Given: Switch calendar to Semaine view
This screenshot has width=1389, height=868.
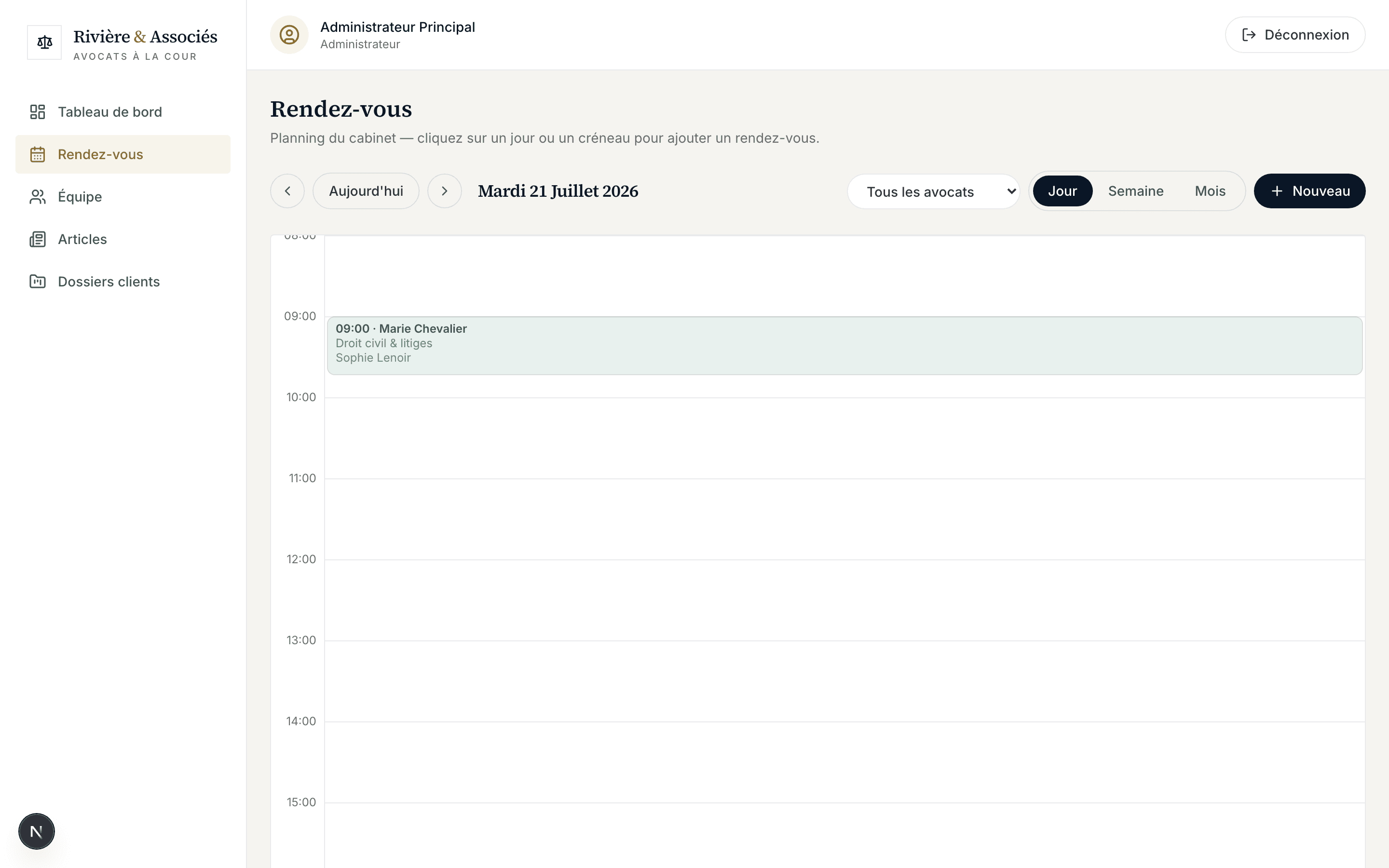Looking at the screenshot, I should click(1136, 191).
